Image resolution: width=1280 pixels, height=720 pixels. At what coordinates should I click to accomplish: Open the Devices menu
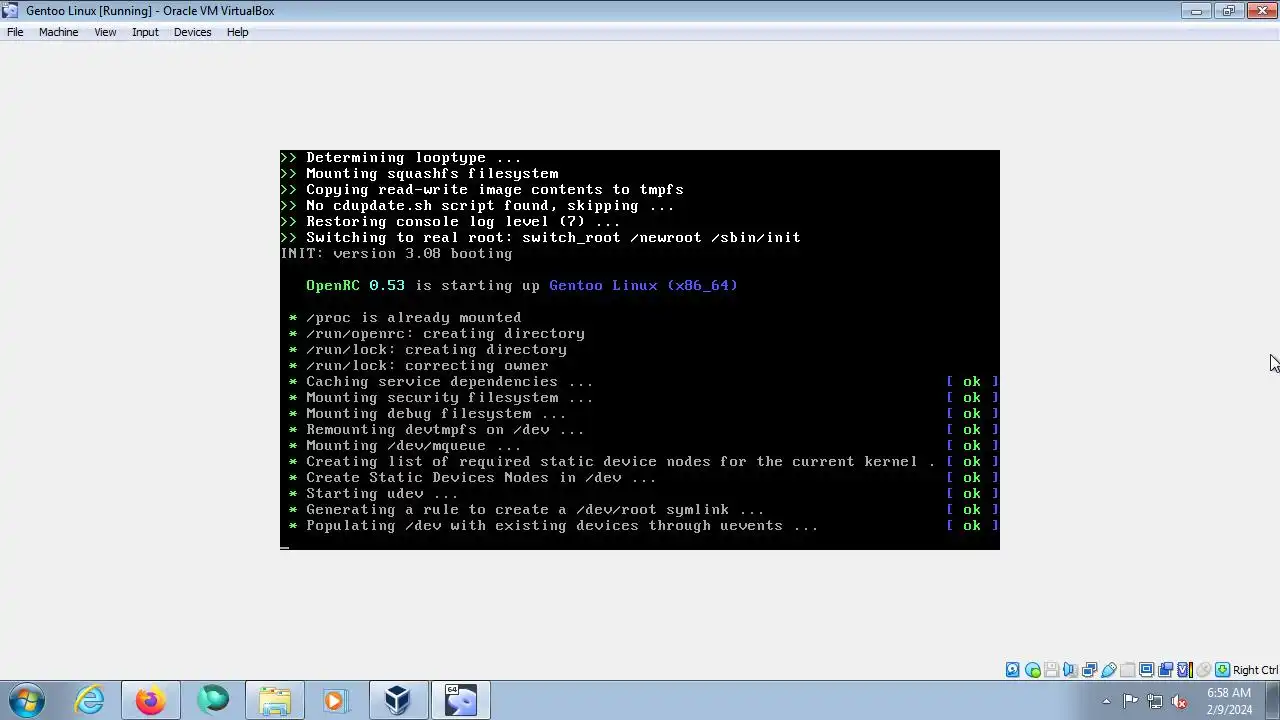point(192,32)
